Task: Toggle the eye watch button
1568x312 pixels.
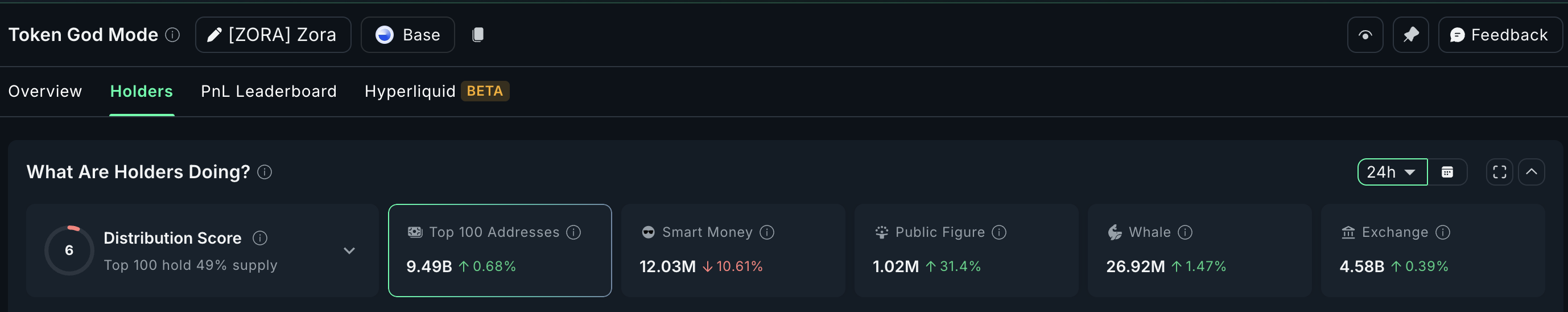Action: pos(1365,35)
